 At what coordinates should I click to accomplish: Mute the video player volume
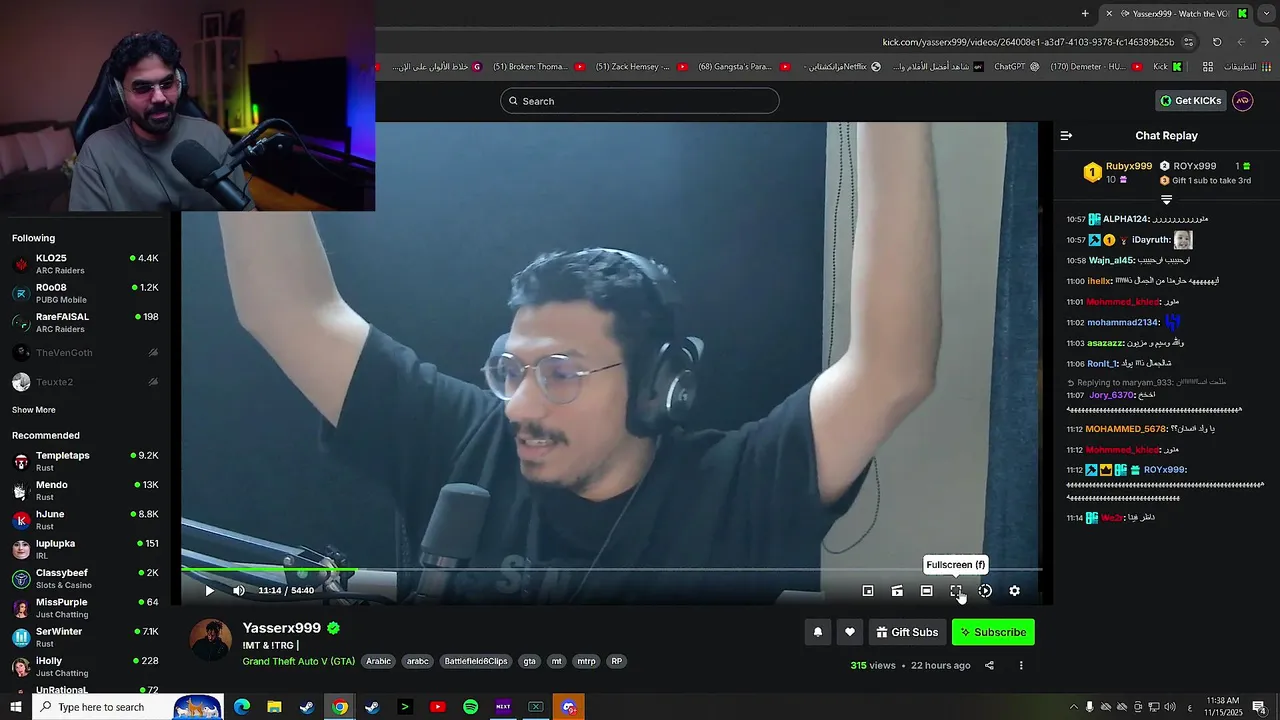[238, 591]
